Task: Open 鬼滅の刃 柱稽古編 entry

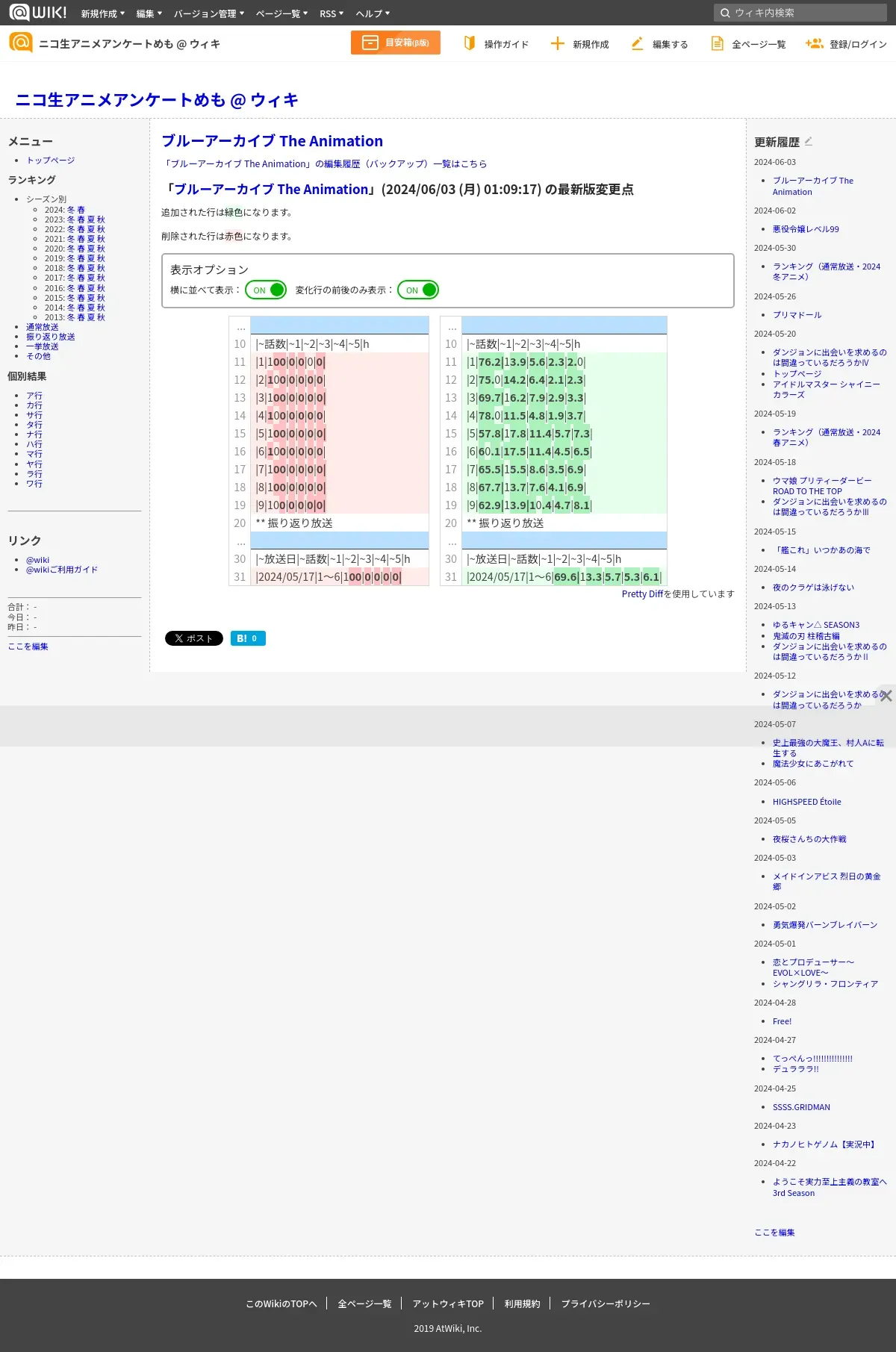Action: point(806,636)
